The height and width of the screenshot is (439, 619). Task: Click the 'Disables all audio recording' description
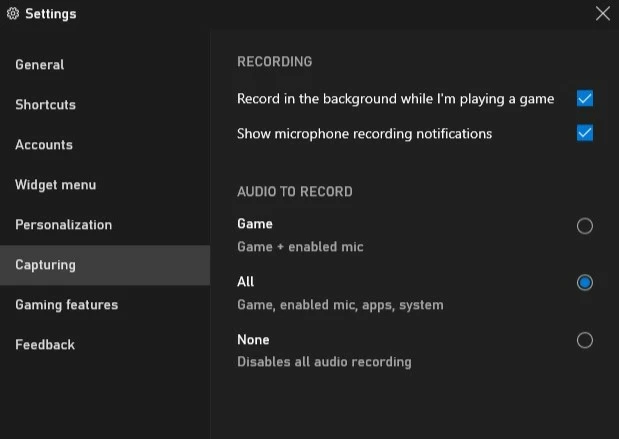pyautogui.click(x=324, y=362)
